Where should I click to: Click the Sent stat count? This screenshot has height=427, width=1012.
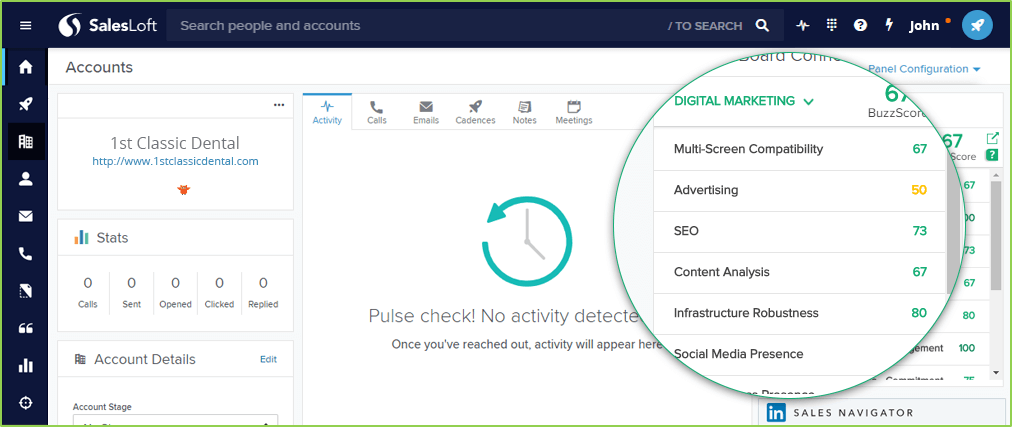(x=132, y=283)
